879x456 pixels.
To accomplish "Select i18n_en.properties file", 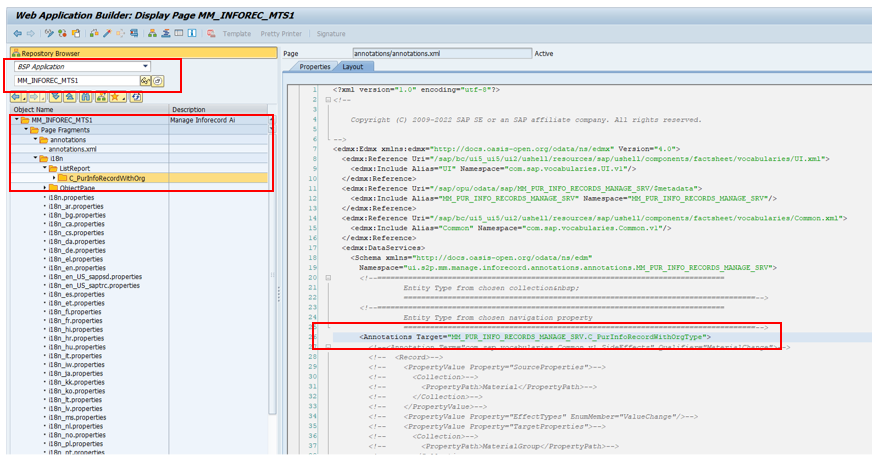I will click(x=77, y=268).
